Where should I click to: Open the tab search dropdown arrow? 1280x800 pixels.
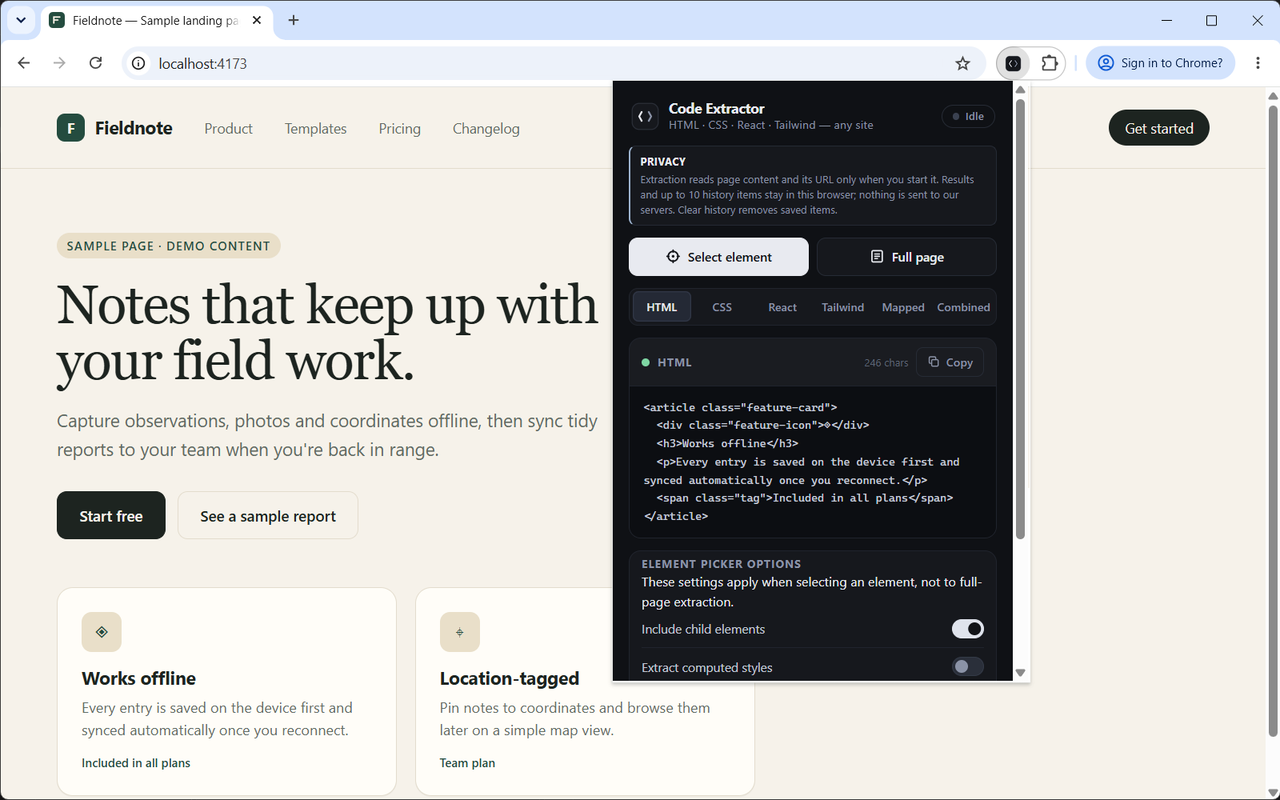(x=20, y=20)
